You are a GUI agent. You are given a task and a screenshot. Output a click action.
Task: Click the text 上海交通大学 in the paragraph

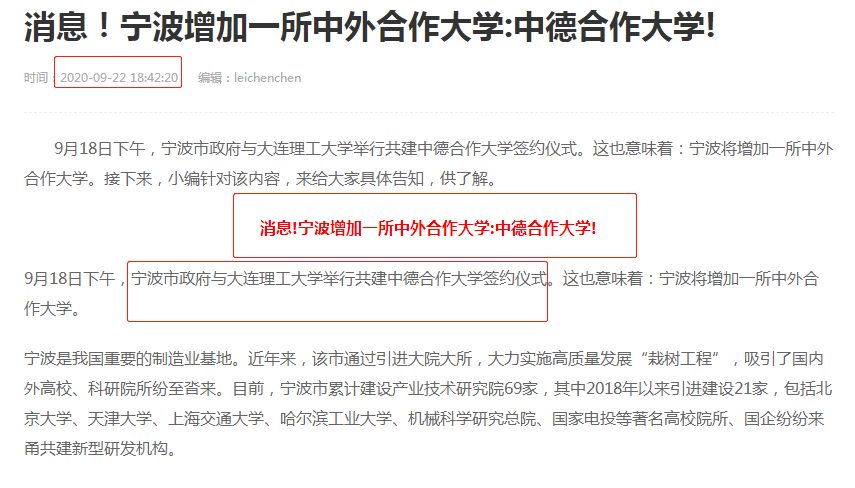[x=215, y=419]
